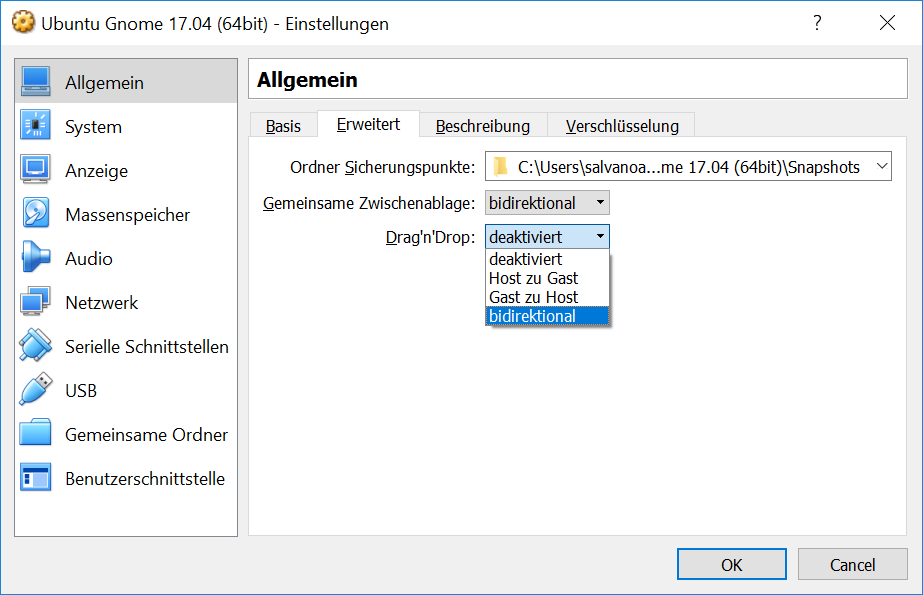
Task: Click the System chip icon
Action: (35, 125)
